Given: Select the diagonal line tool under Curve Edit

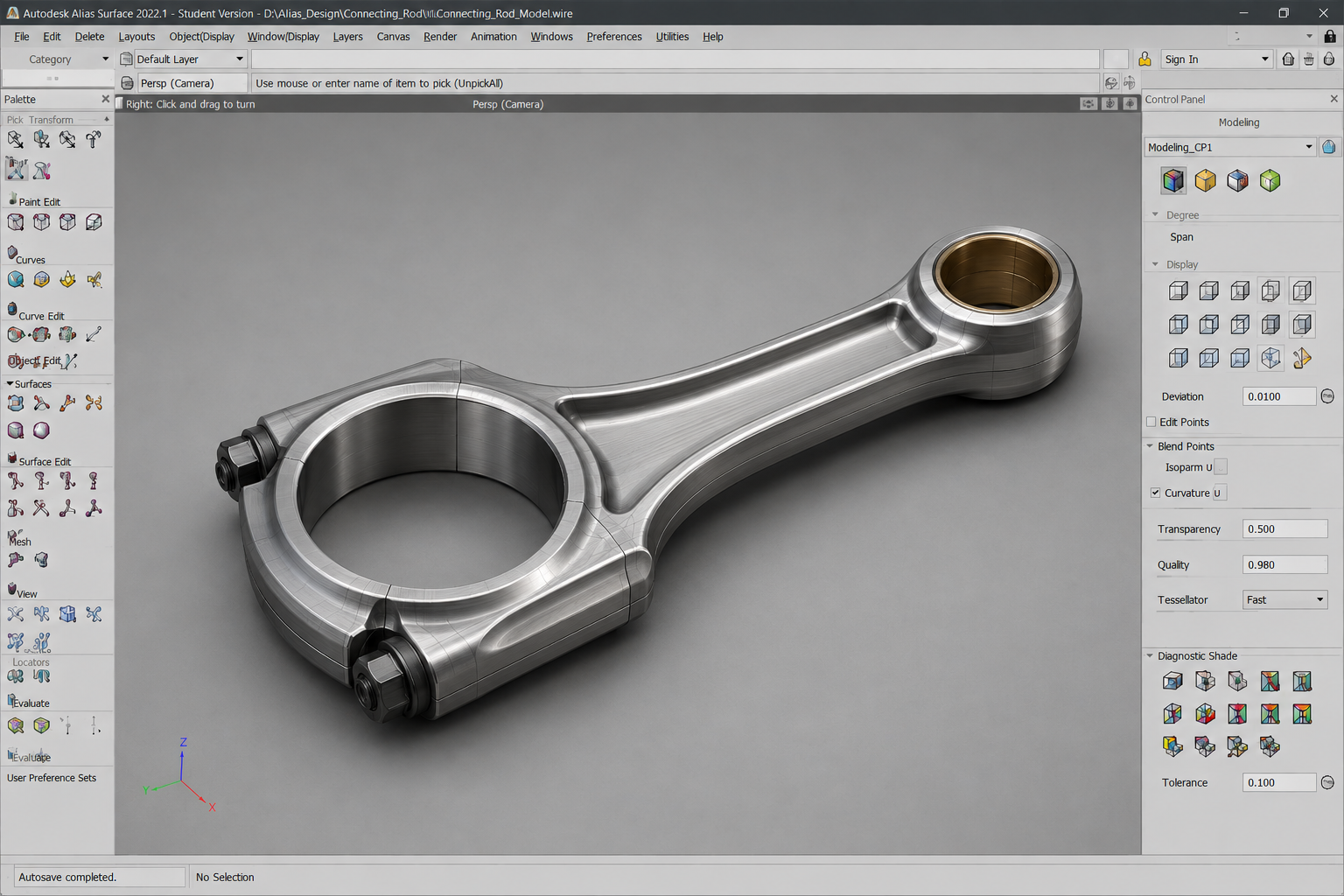Looking at the screenshot, I should coord(94,334).
